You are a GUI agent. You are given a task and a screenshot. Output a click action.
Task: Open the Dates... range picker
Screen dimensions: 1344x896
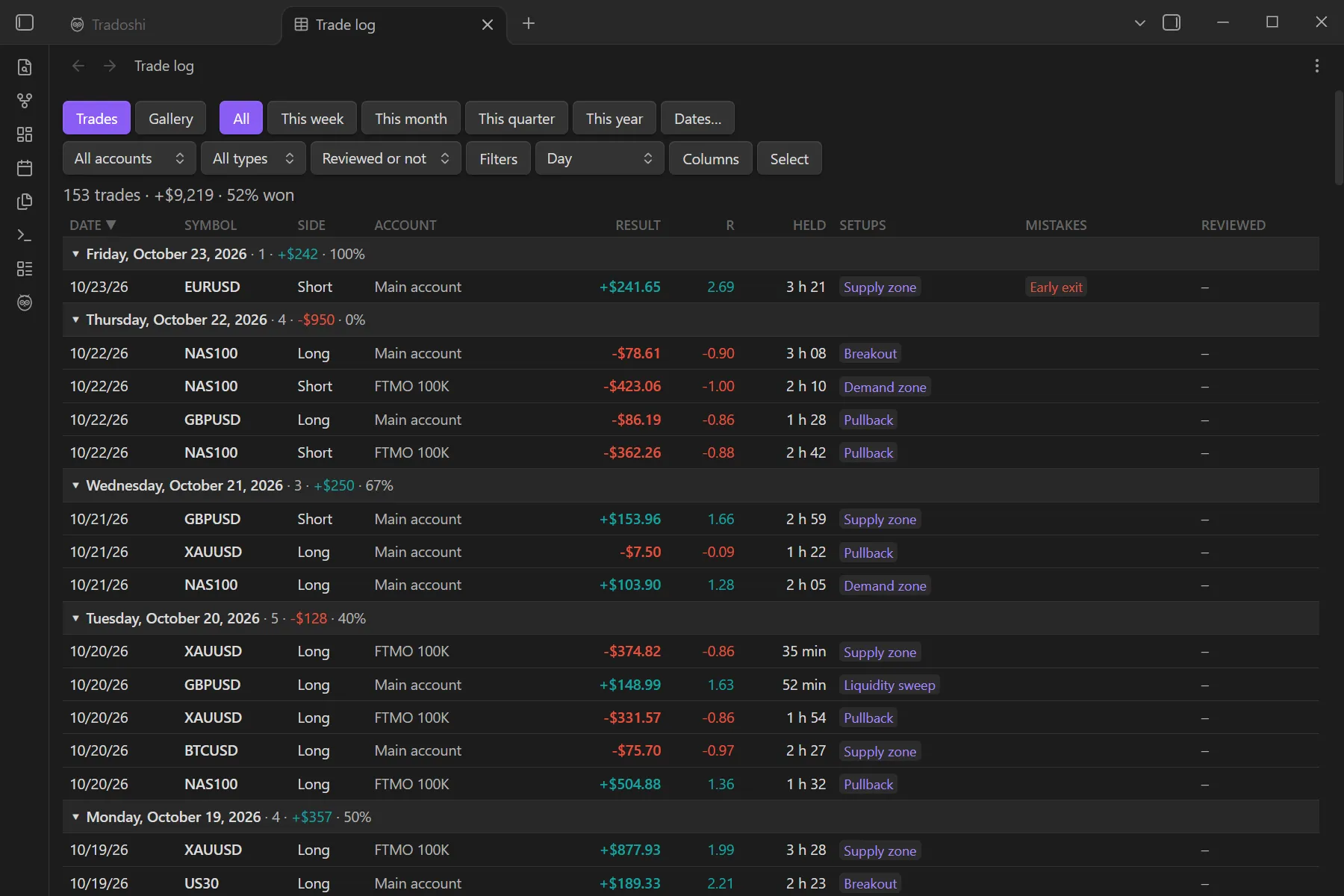[697, 118]
